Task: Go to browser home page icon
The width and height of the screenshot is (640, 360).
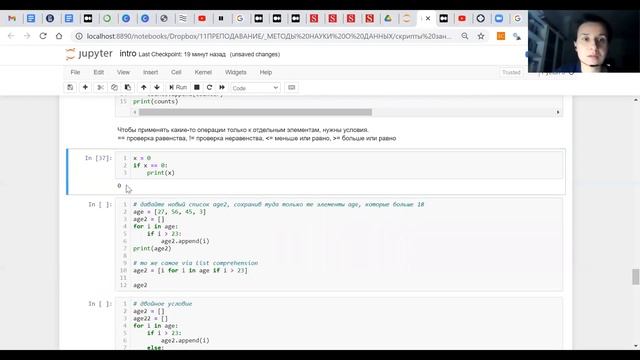Action: pyautogui.click(x=59, y=36)
